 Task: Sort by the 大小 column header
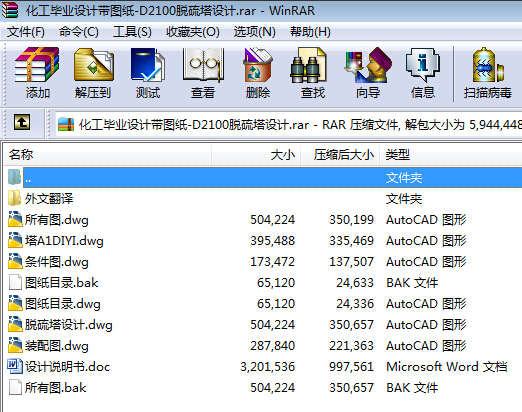tap(256, 154)
